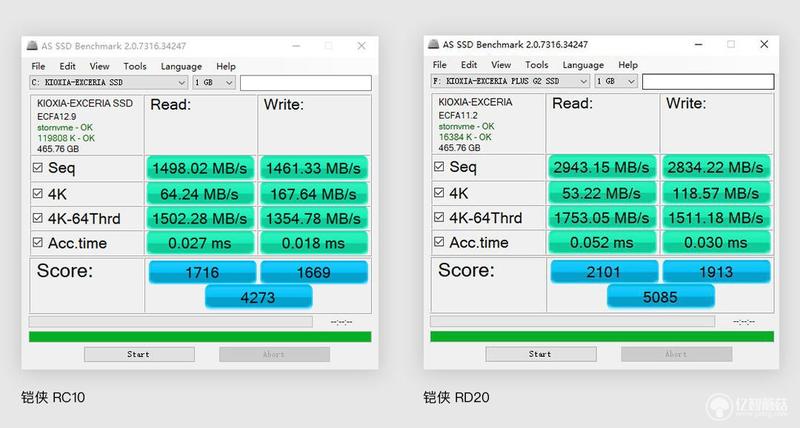
Task: Open Language menu in right RD20 window
Action: (583, 65)
